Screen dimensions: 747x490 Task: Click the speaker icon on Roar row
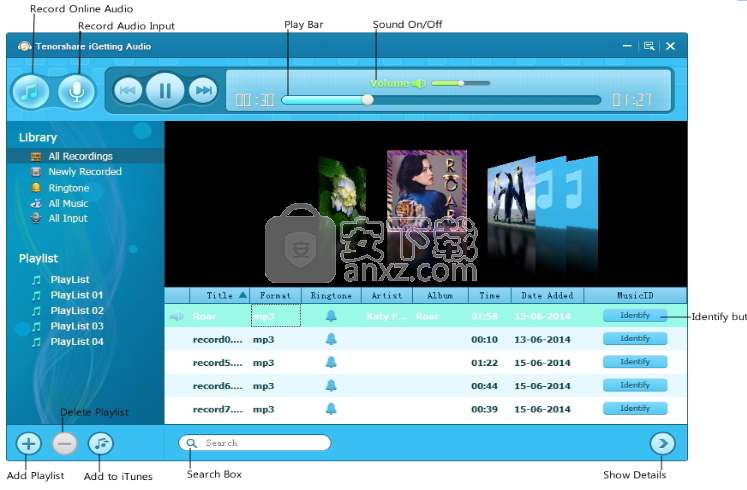point(176,316)
